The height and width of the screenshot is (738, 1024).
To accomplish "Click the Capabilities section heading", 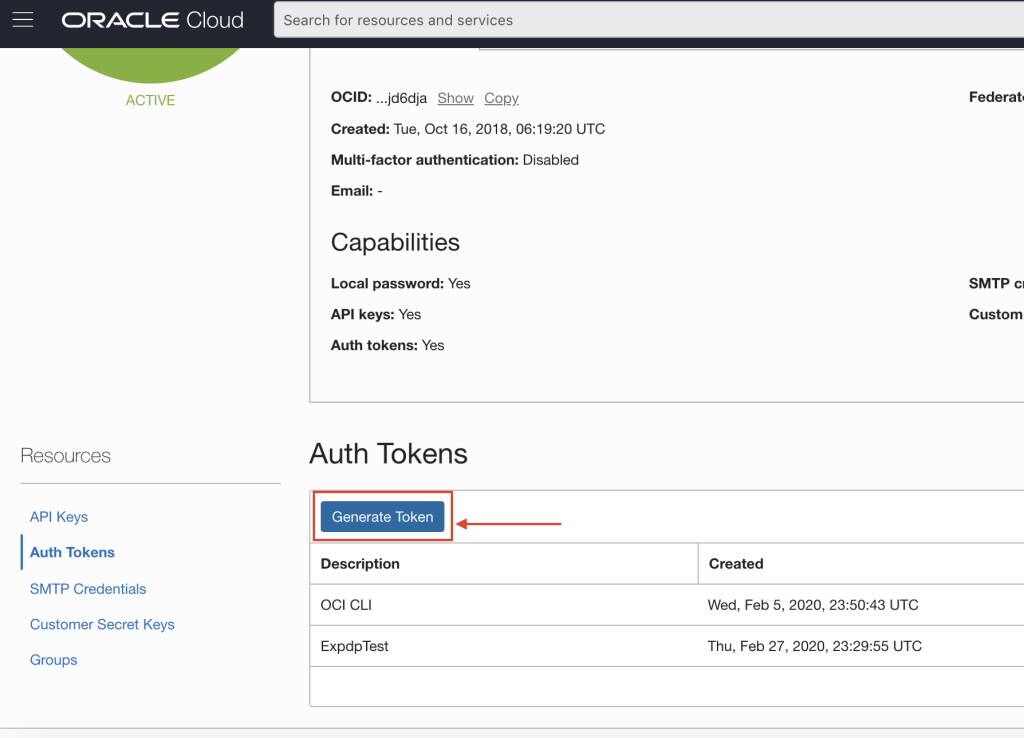I will [x=395, y=242].
